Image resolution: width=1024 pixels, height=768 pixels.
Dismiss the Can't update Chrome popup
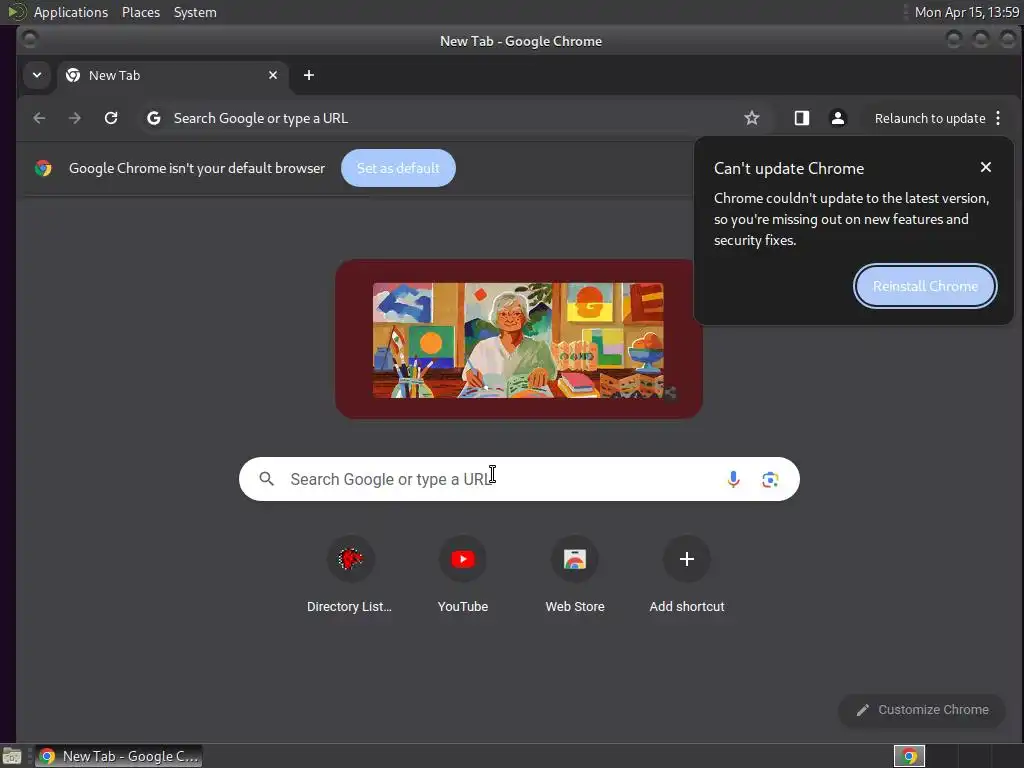(985, 167)
